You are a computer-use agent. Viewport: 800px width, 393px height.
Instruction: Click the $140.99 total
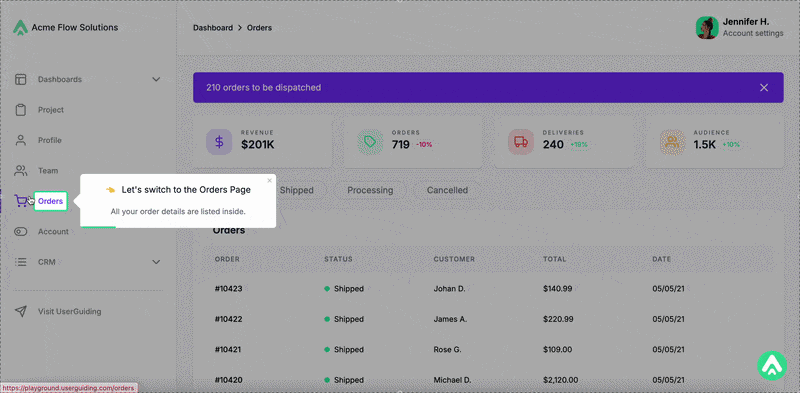pos(557,289)
